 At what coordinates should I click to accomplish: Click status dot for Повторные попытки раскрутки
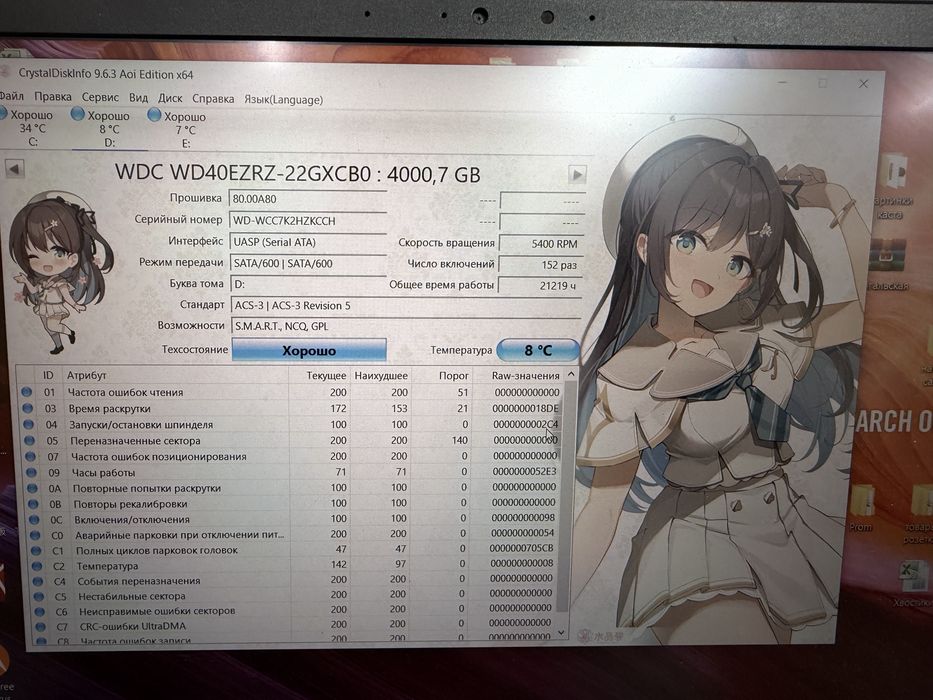tap(33, 488)
